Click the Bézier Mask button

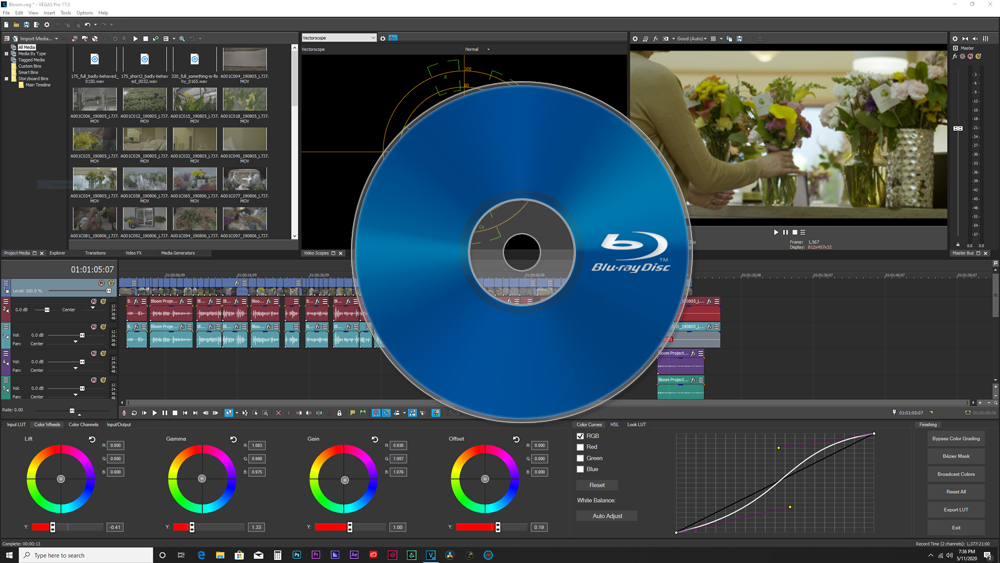(x=955, y=457)
